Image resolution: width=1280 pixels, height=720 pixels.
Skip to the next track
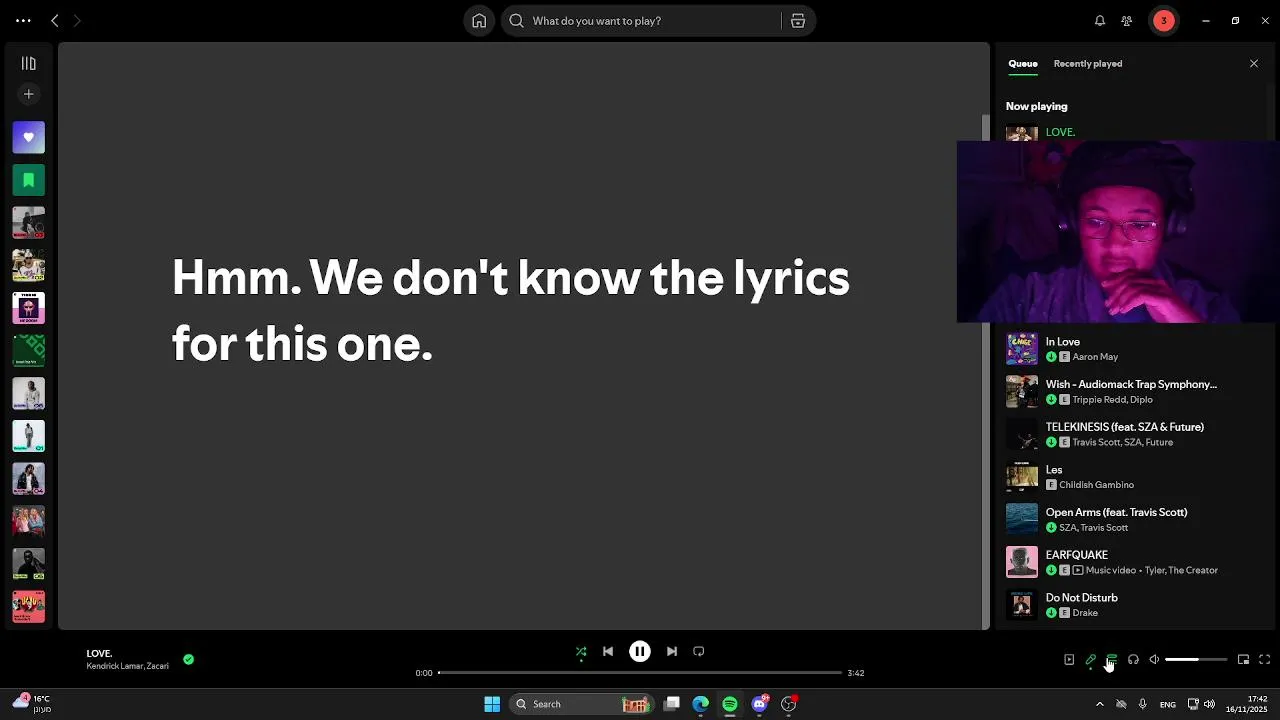(x=672, y=651)
